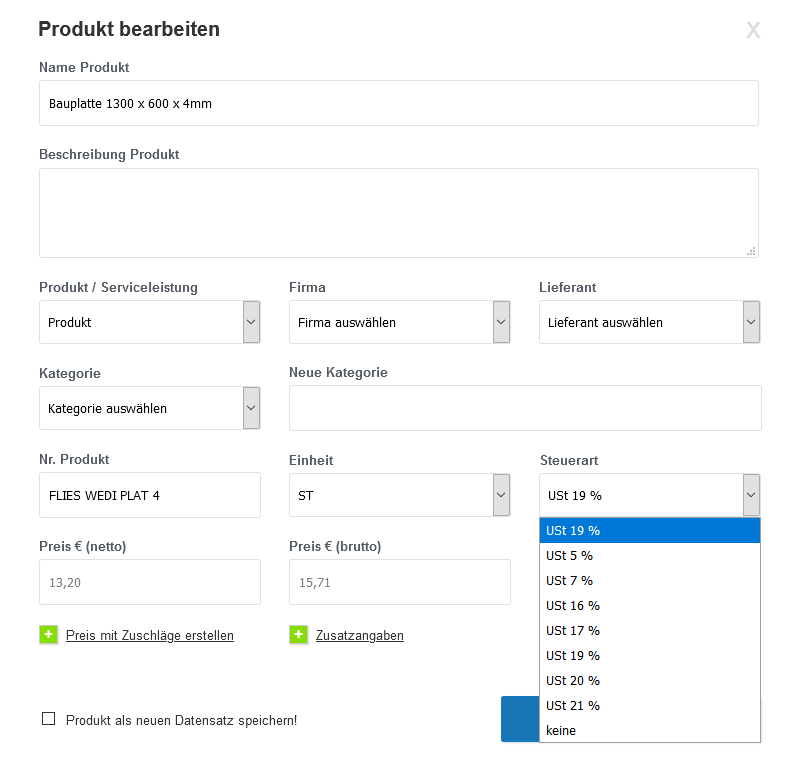Click the green plus icon beside Zusatzangaben
The height and width of the screenshot is (779, 793).
(x=298, y=634)
